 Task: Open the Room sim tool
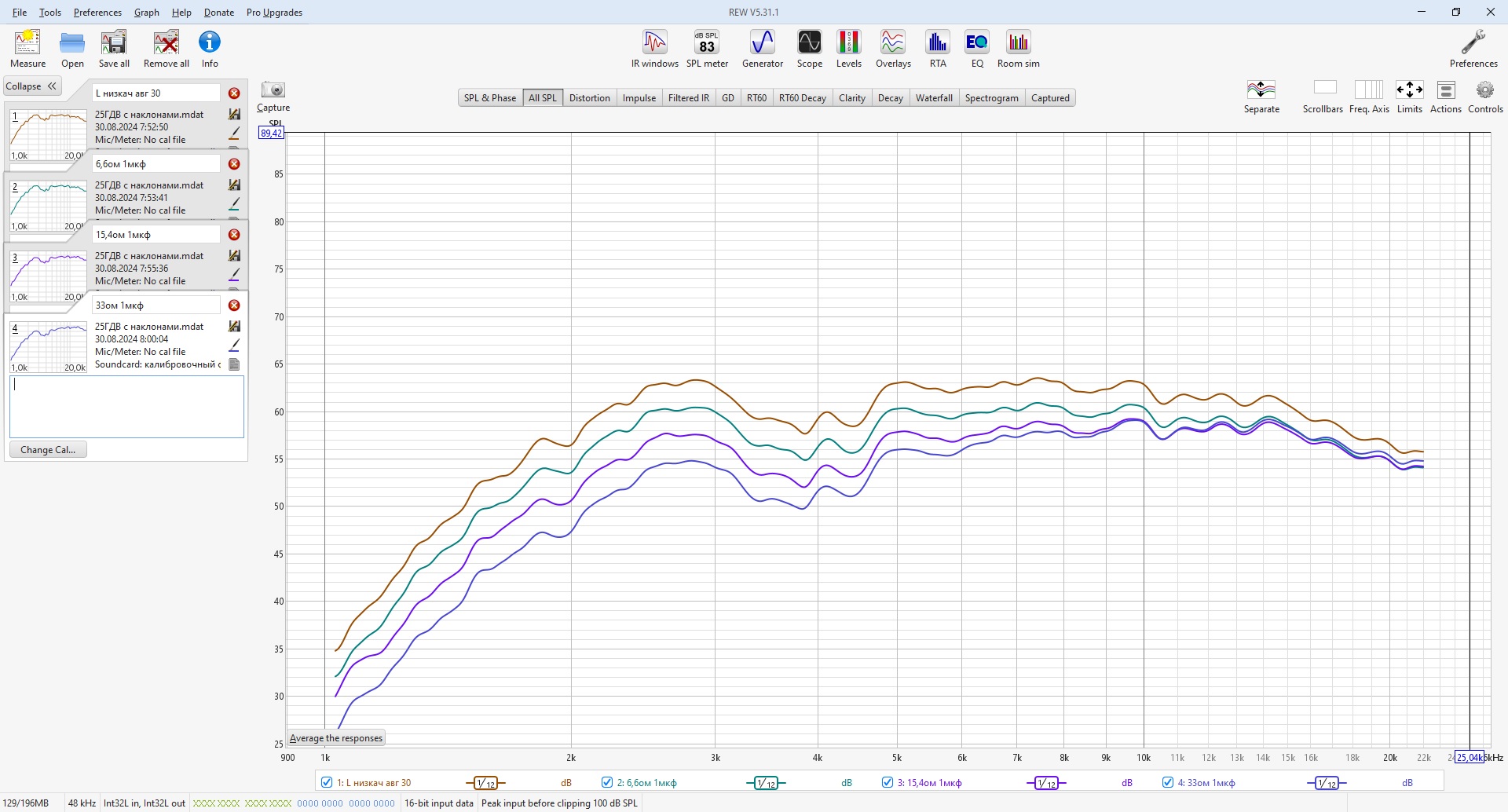point(1019,49)
